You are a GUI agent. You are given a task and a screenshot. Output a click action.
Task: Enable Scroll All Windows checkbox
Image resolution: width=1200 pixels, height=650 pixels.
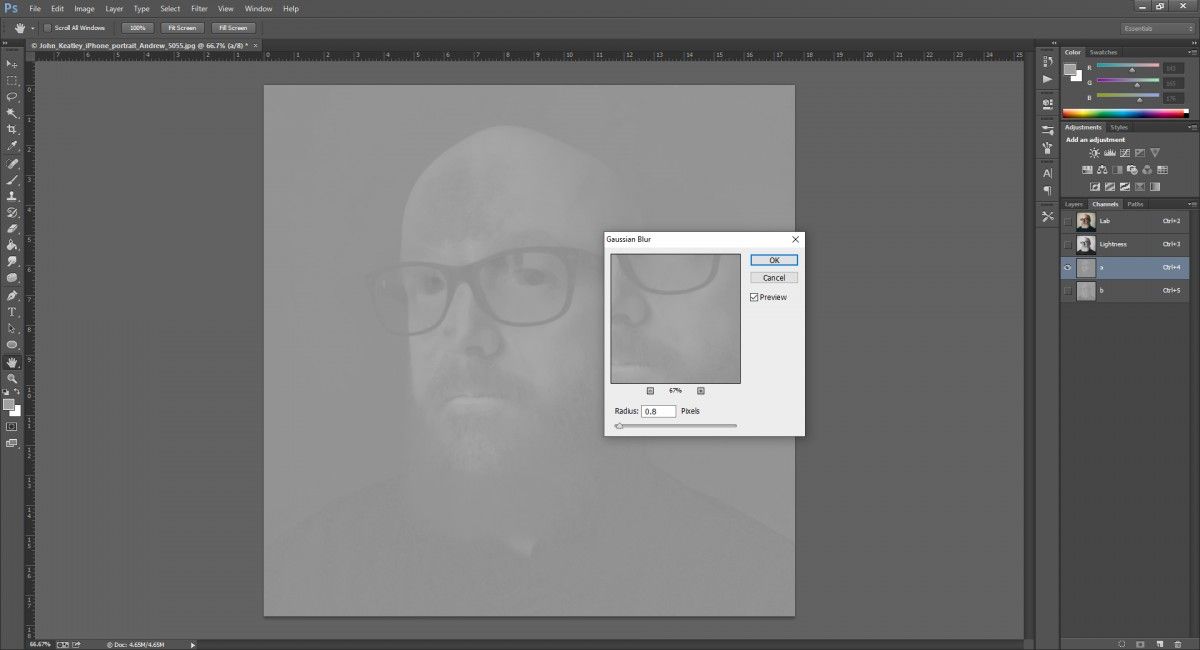pos(48,28)
